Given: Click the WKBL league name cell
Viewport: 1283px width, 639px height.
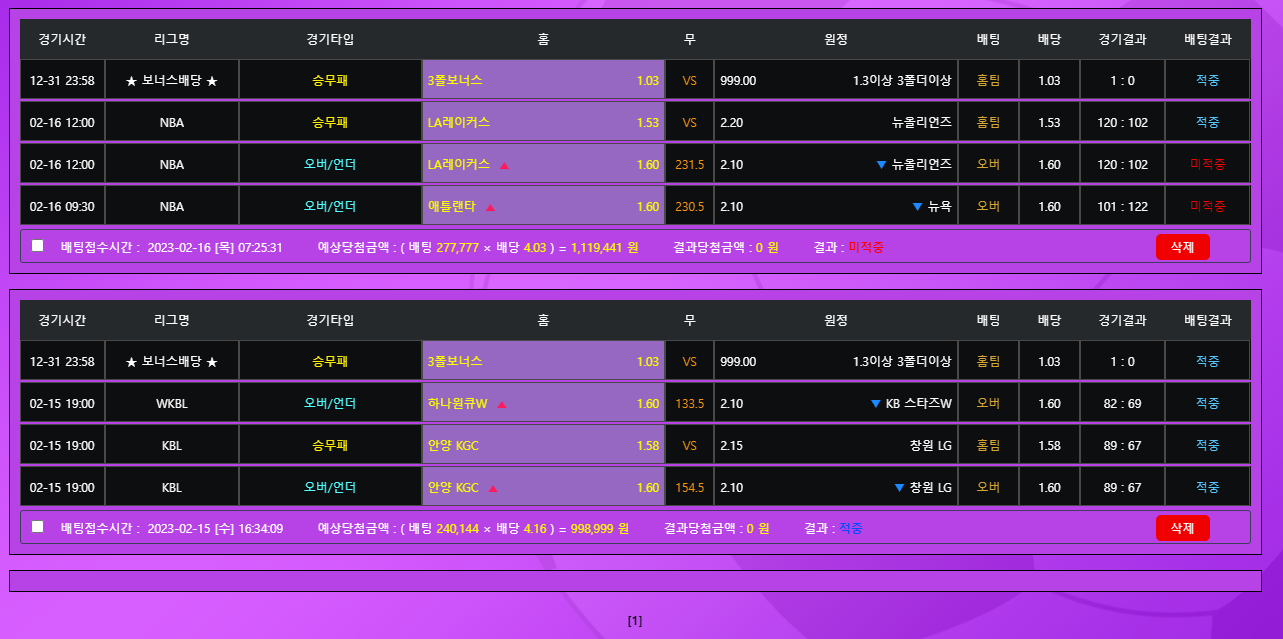Looking at the screenshot, I should click(172, 404).
